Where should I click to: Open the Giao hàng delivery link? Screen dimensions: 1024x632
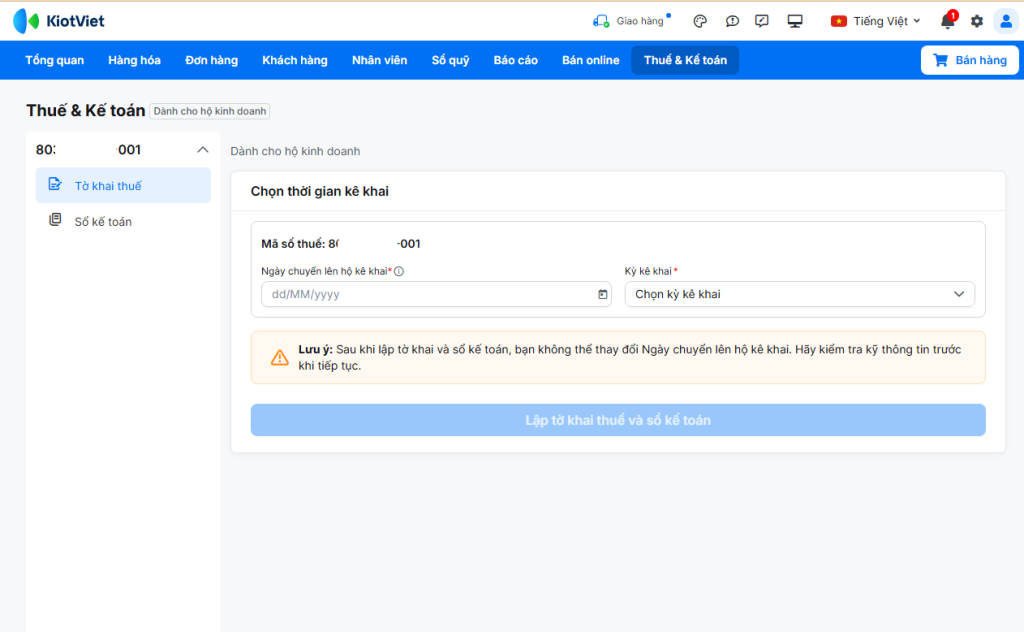630,21
